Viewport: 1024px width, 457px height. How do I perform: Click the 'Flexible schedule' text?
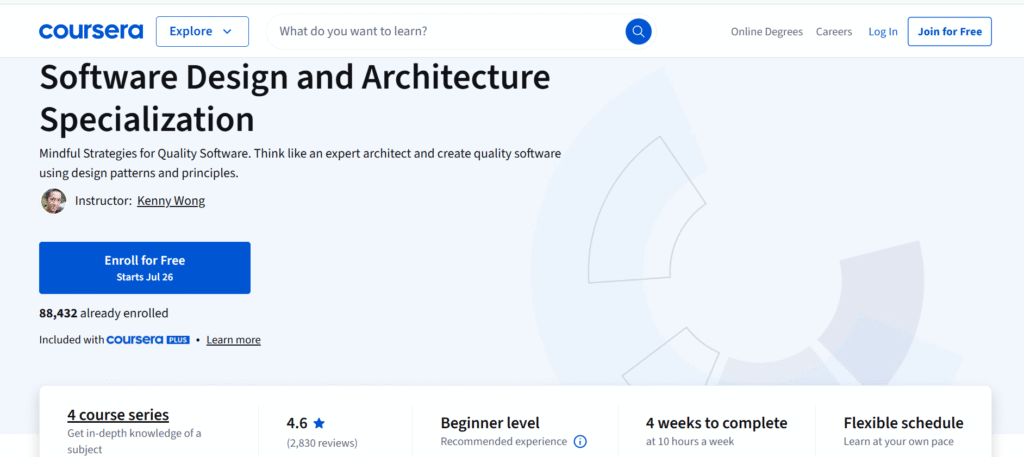click(x=903, y=423)
